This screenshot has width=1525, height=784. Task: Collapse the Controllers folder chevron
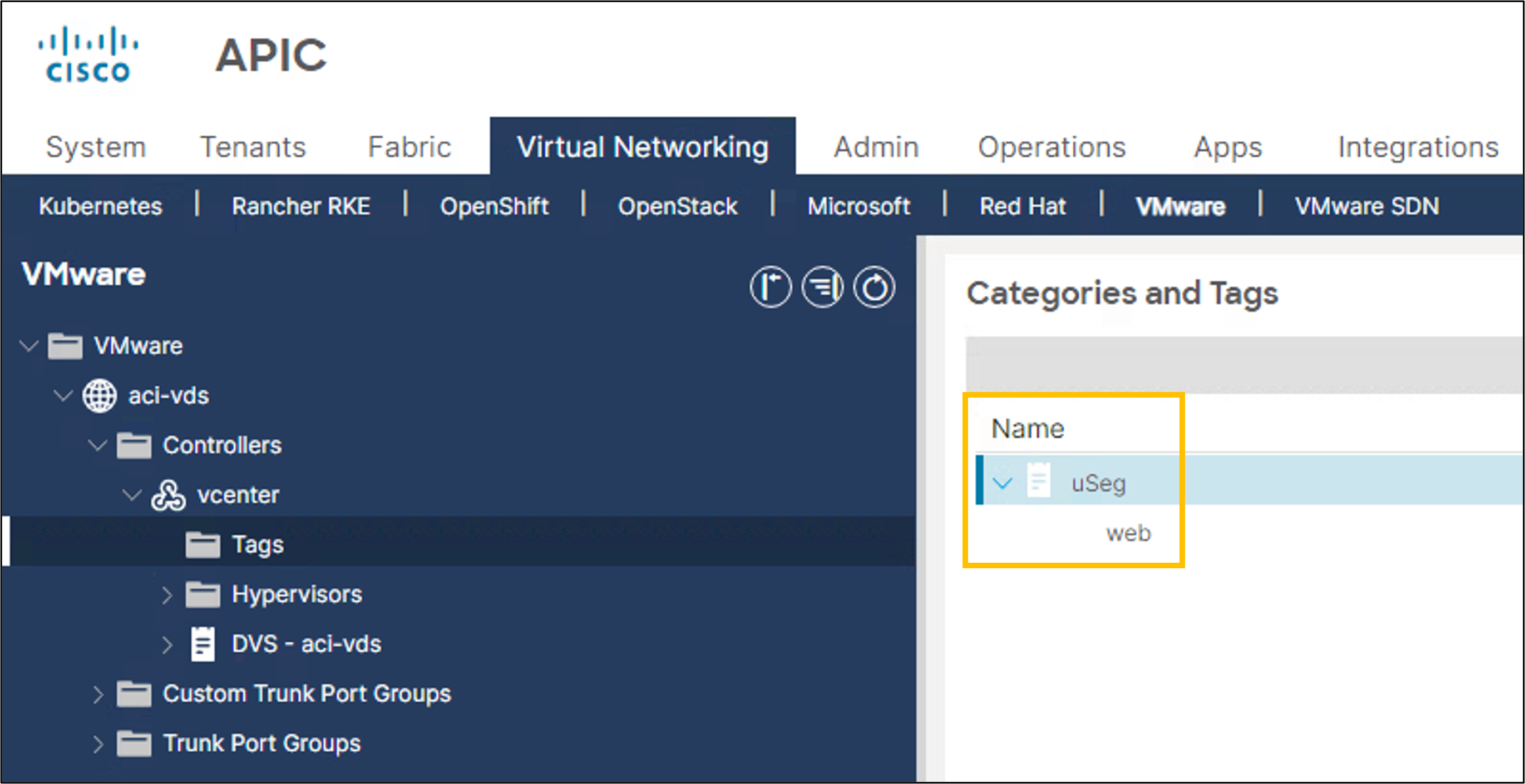coord(98,444)
